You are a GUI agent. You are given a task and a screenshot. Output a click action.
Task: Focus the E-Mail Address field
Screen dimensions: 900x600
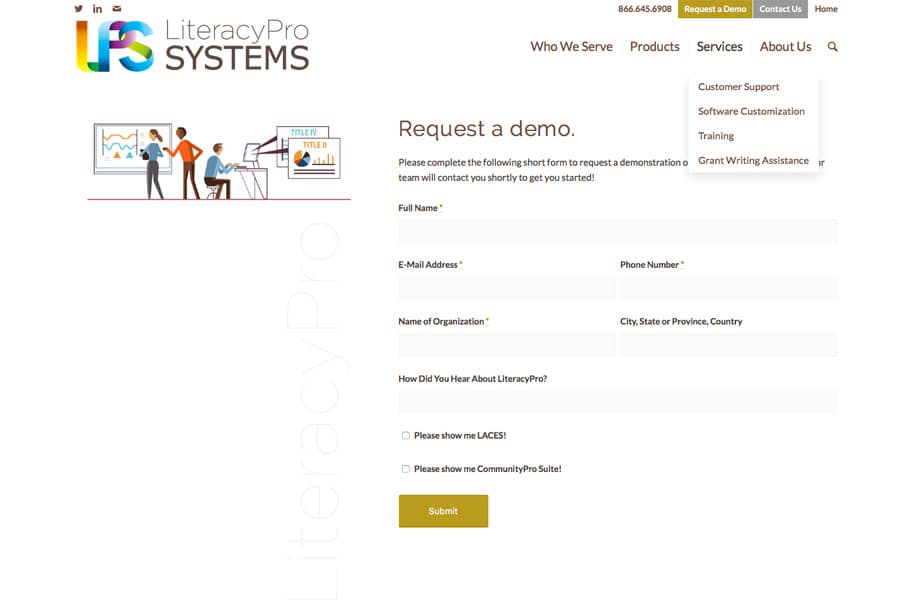(x=507, y=288)
